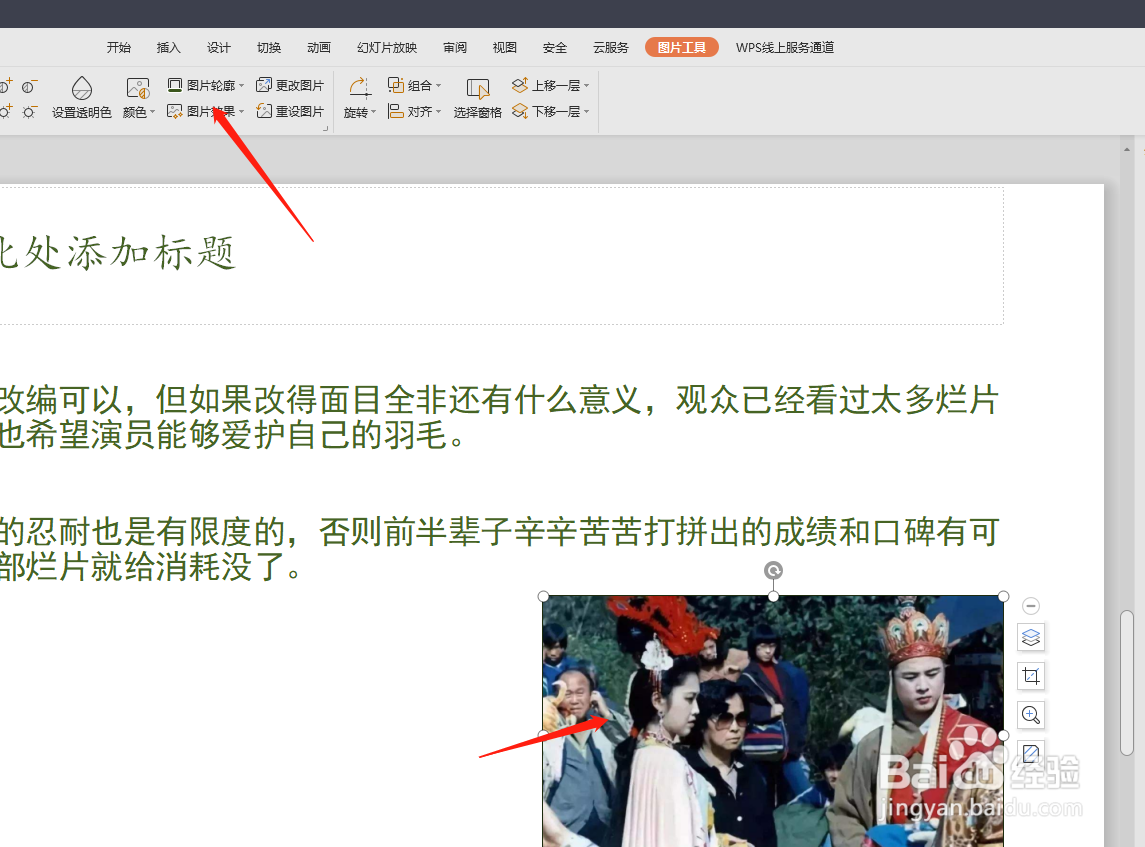Image resolution: width=1145 pixels, height=847 pixels.
Task: Click the 下移一层 send backward icon
Action: tap(520, 111)
